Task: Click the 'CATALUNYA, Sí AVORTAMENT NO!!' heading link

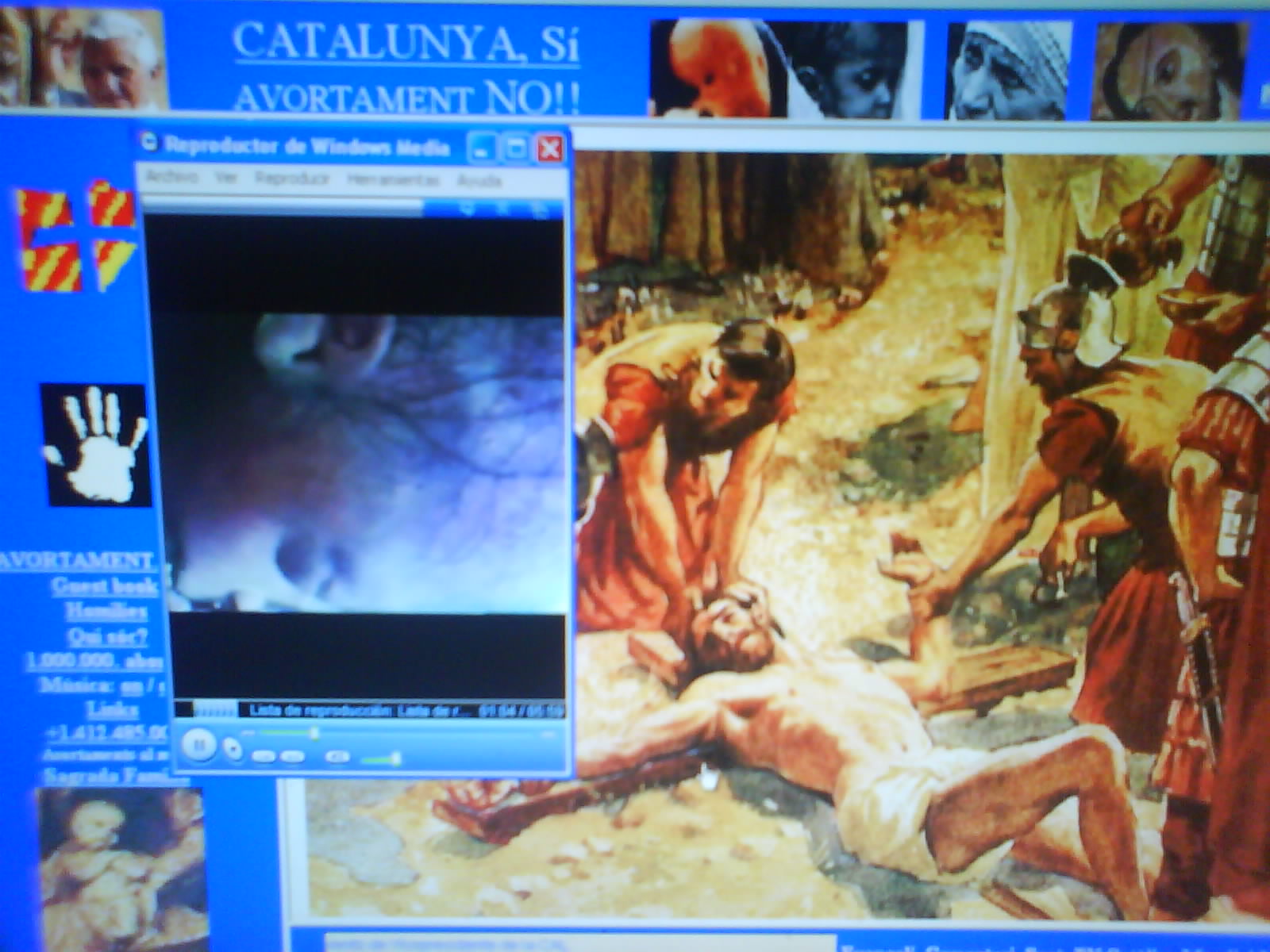Action: click(406, 67)
